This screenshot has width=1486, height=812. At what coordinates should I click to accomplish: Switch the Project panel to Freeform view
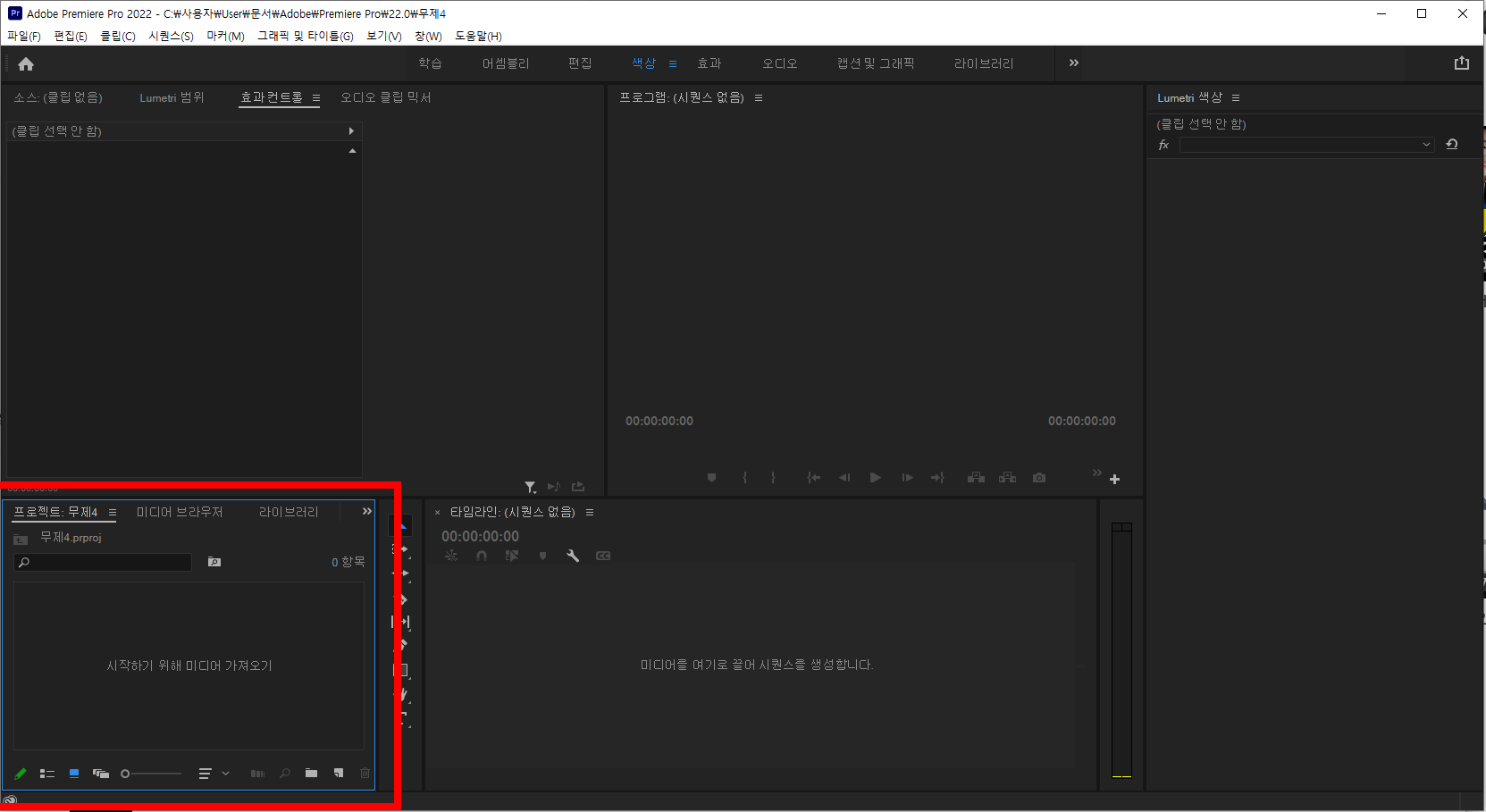tap(101, 774)
